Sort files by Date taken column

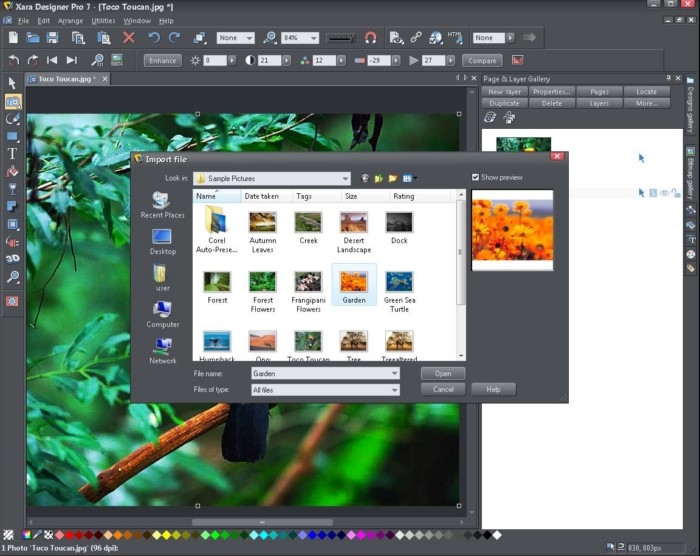click(262, 196)
